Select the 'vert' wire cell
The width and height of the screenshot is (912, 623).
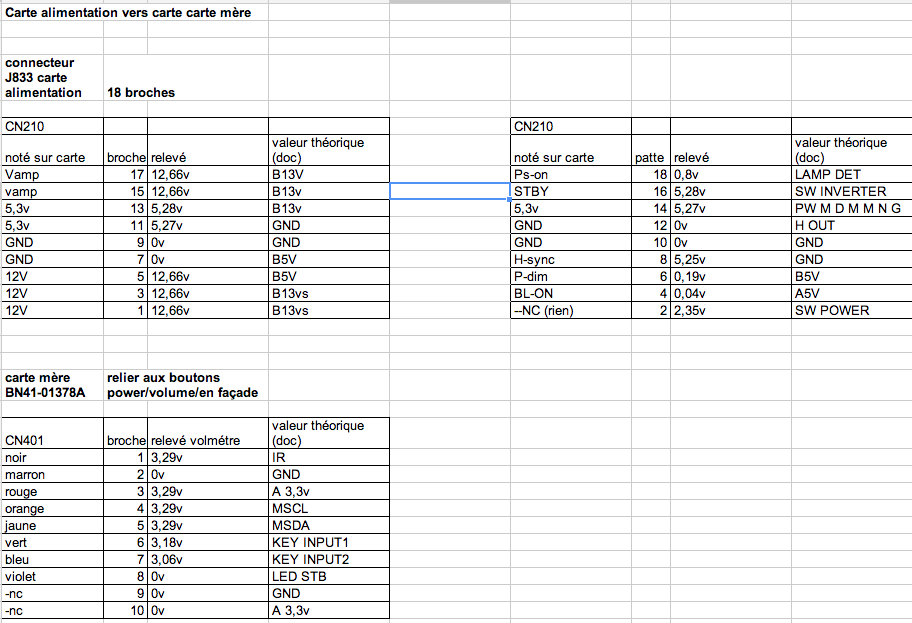coord(52,543)
